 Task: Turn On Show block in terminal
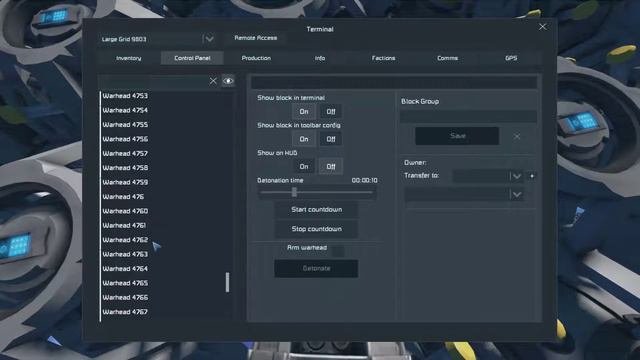click(304, 111)
